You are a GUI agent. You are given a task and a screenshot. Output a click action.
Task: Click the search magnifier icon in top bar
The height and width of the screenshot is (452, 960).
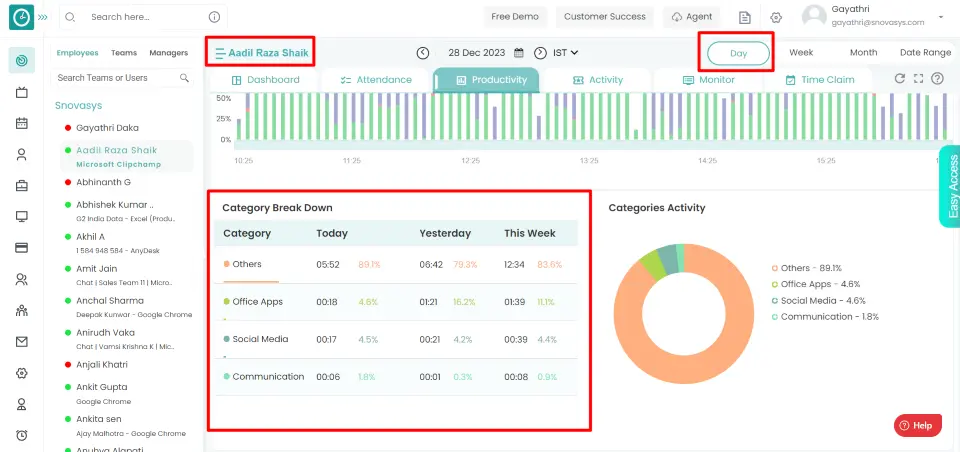click(70, 17)
